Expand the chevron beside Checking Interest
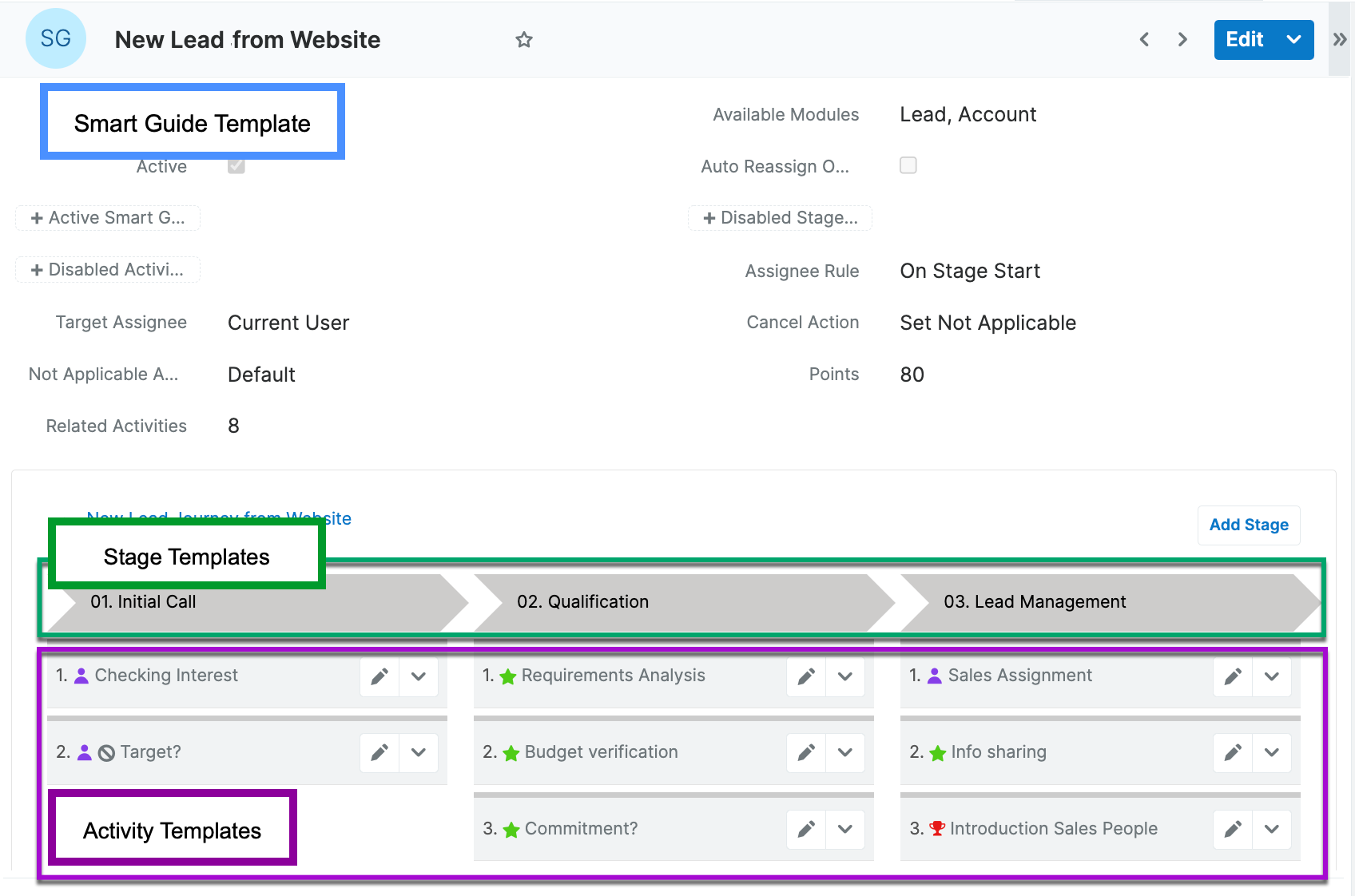Screen dimensions: 1355x896 (419, 676)
